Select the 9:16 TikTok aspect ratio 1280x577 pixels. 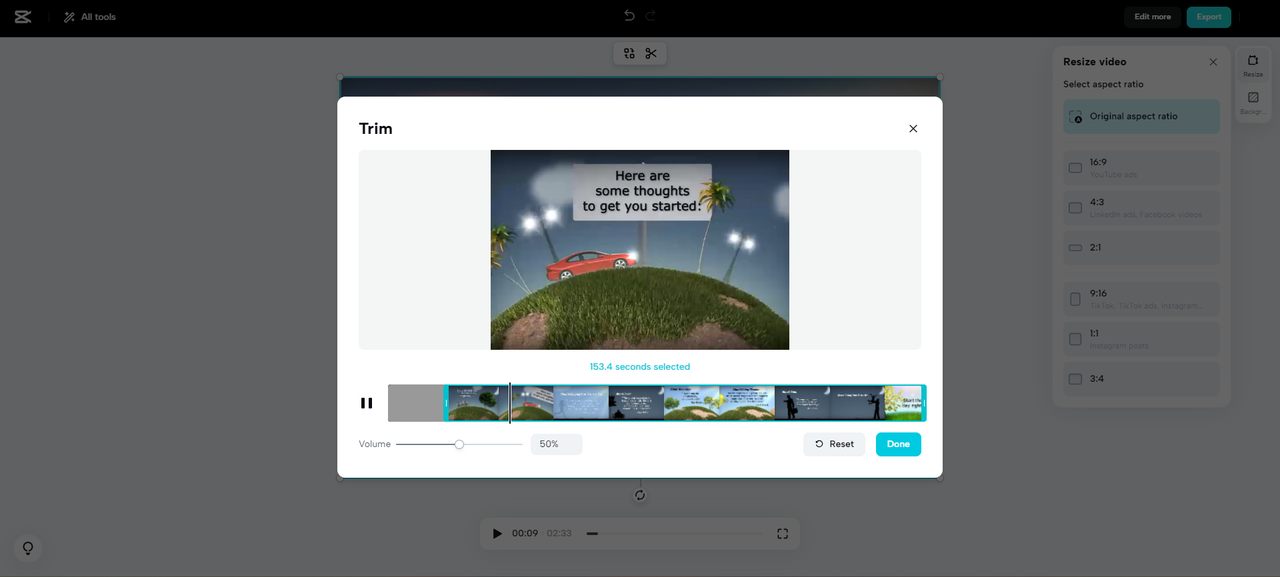tap(1140, 297)
